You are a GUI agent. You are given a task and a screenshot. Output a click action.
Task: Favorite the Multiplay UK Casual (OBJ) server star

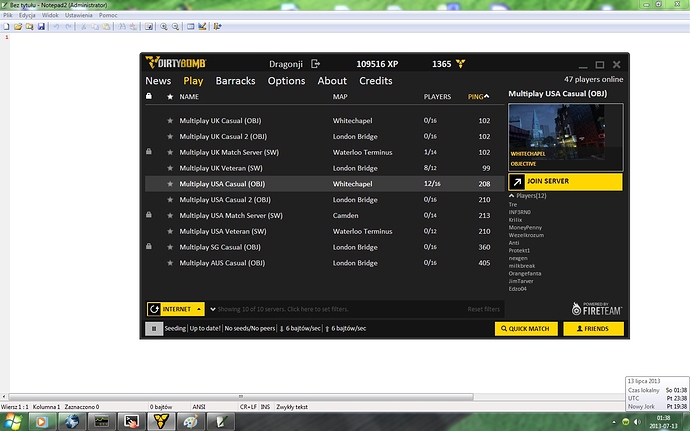[170, 120]
